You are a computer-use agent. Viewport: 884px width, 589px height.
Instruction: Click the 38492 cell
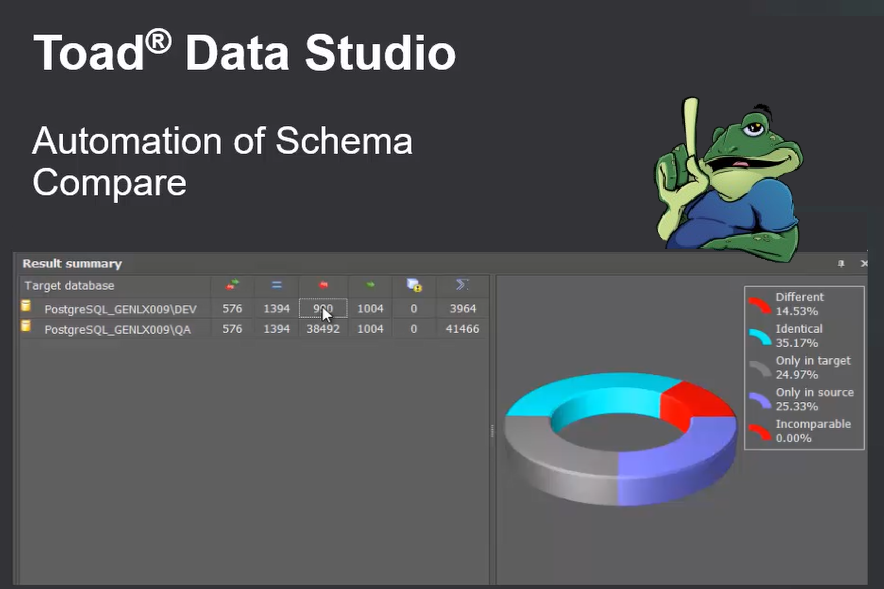click(x=323, y=329)
